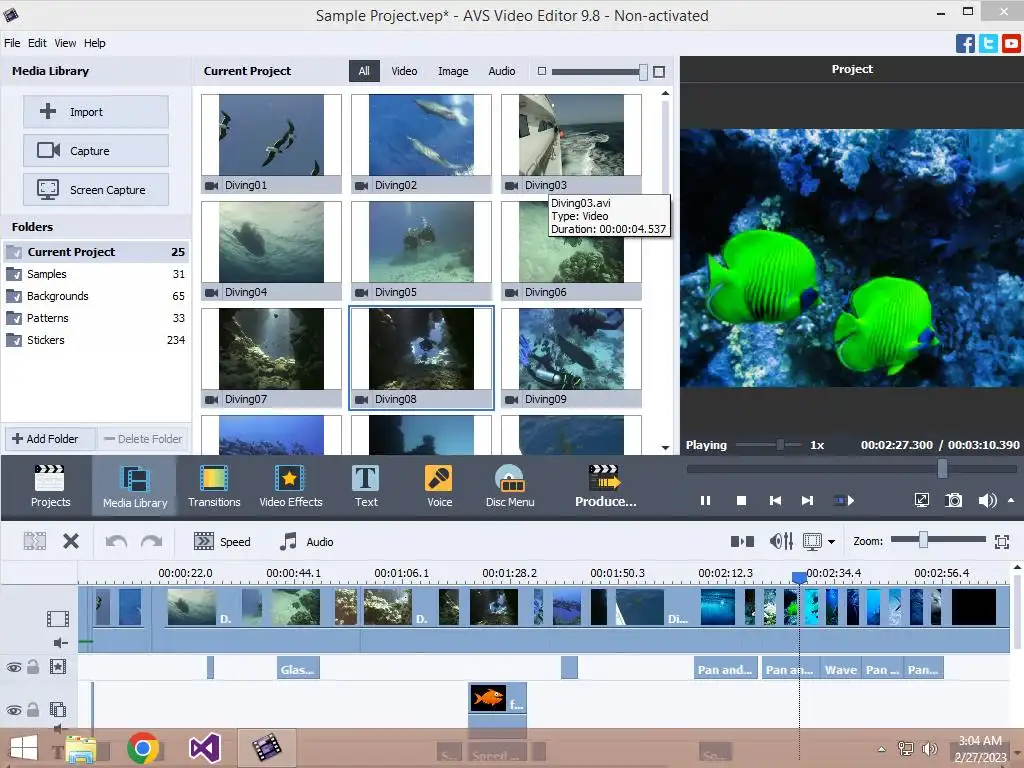Open the audio mixer icon
The height and width of the screenshot is (768, 1024).
781,541
